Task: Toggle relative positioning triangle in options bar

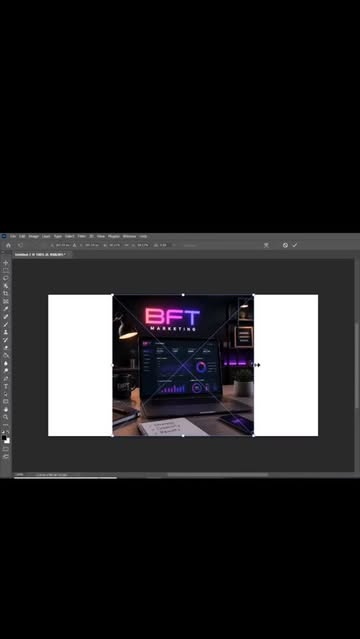Action: click(x=74, y=245)
